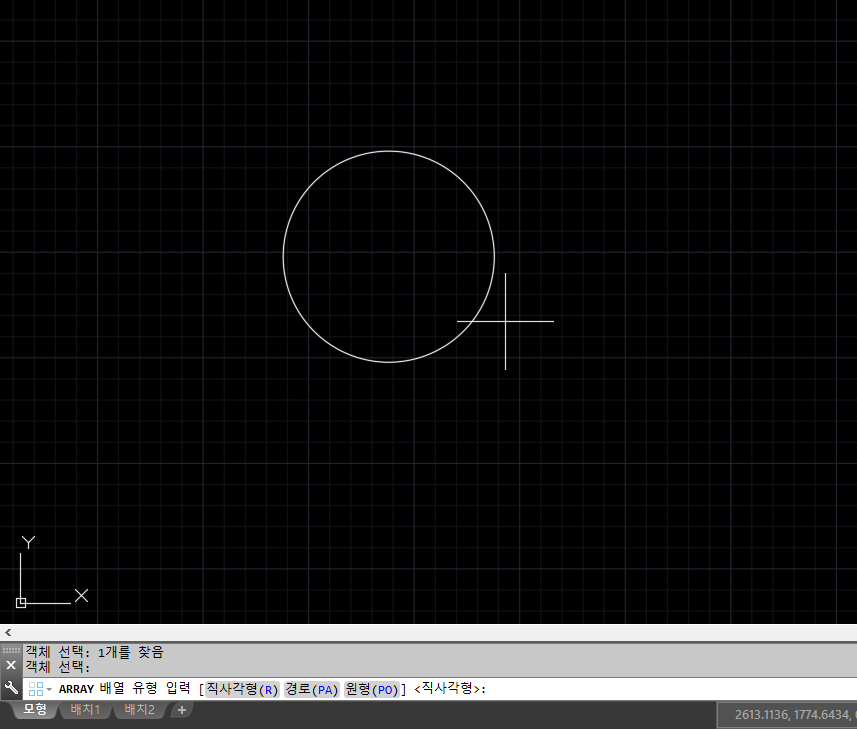Screen dimensions: 857x729
Task: Add a new layout with plus tab
Action: 182,710
